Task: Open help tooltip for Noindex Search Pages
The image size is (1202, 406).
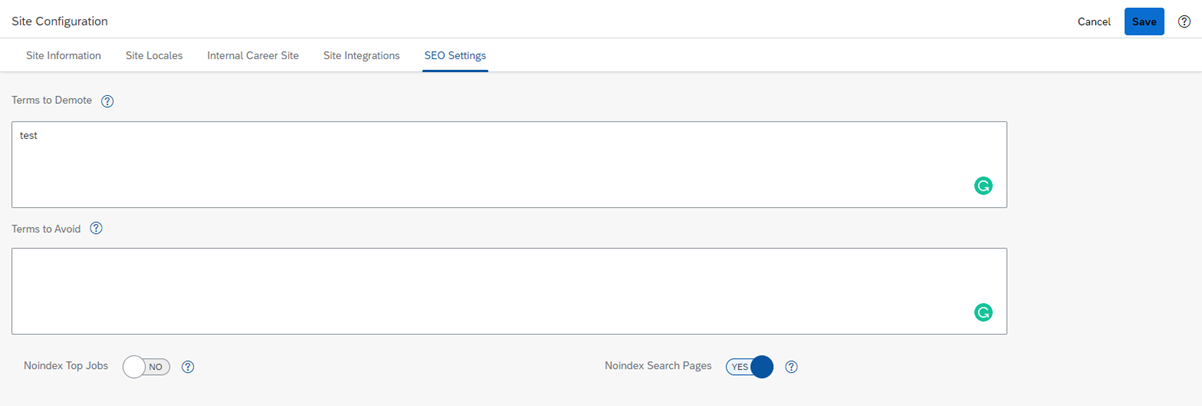Action: (x=791, y=367)
